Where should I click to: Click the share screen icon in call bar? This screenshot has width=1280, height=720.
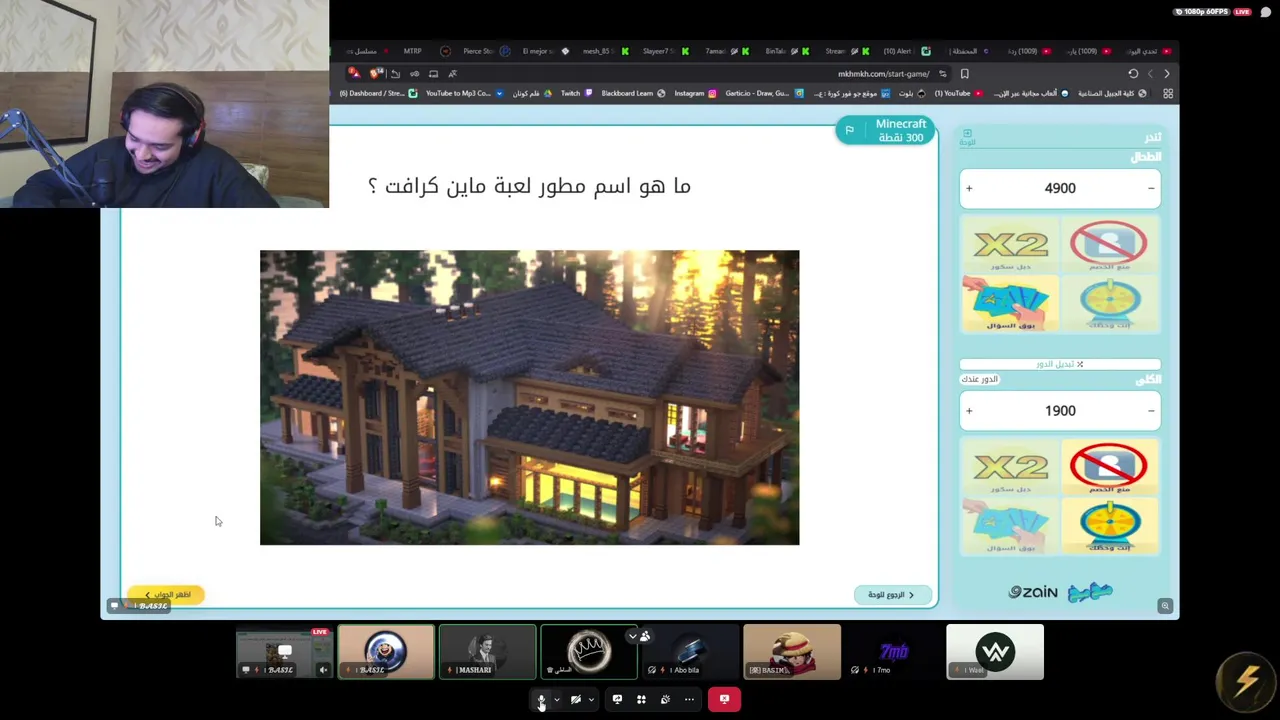(617, 699)
